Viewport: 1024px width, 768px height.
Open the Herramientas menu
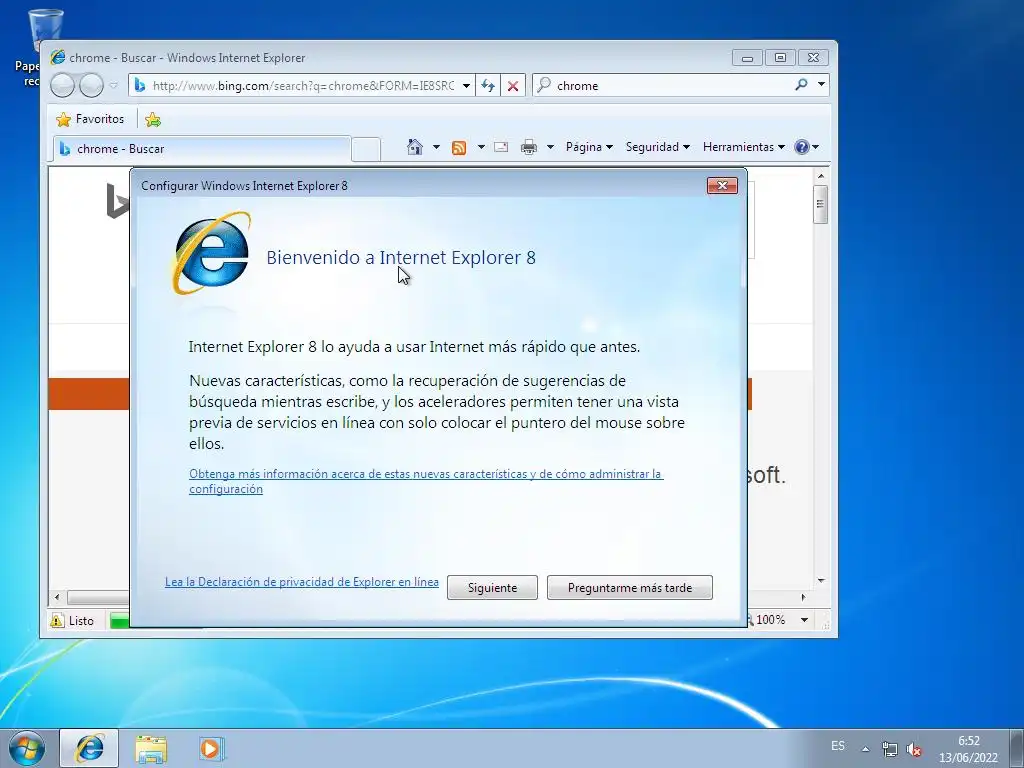[x=744, y=147]
